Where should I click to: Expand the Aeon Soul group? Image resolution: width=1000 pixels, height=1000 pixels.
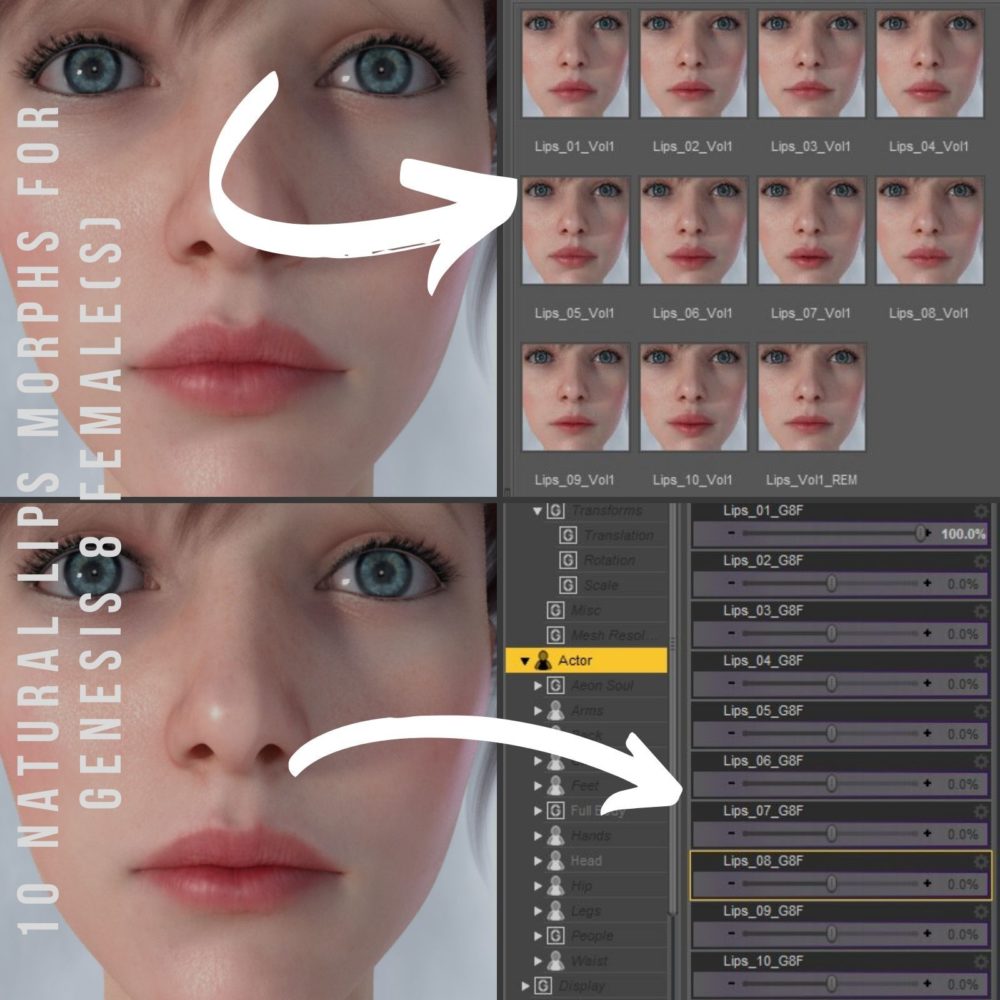click(538, 686)
